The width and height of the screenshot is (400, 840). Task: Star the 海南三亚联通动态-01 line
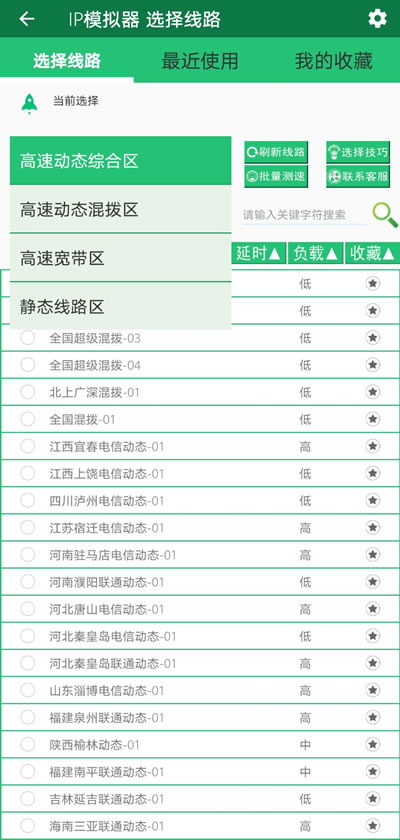(373, 826)
